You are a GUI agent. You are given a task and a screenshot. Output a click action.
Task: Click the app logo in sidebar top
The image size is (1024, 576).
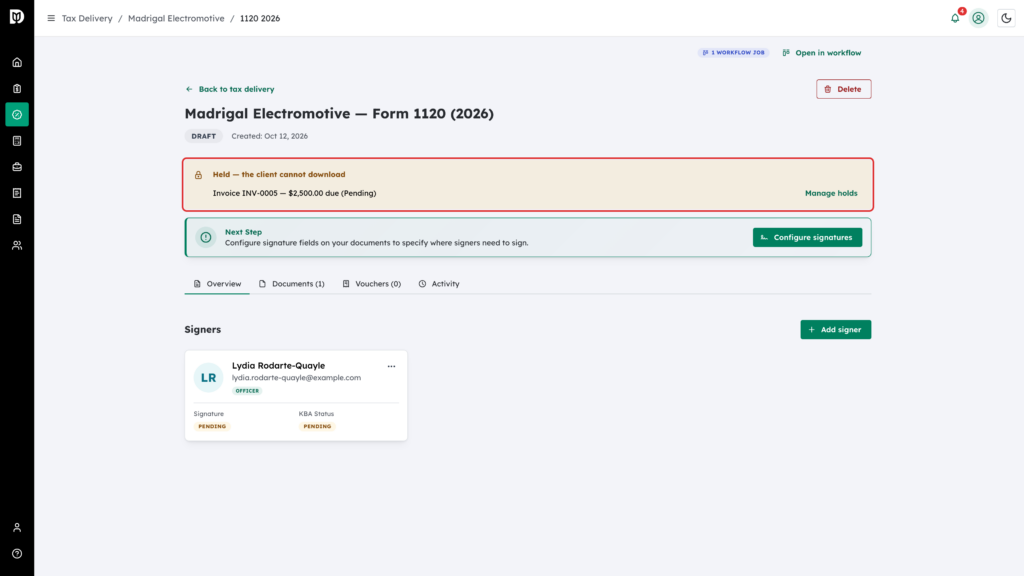coord(17,17)
